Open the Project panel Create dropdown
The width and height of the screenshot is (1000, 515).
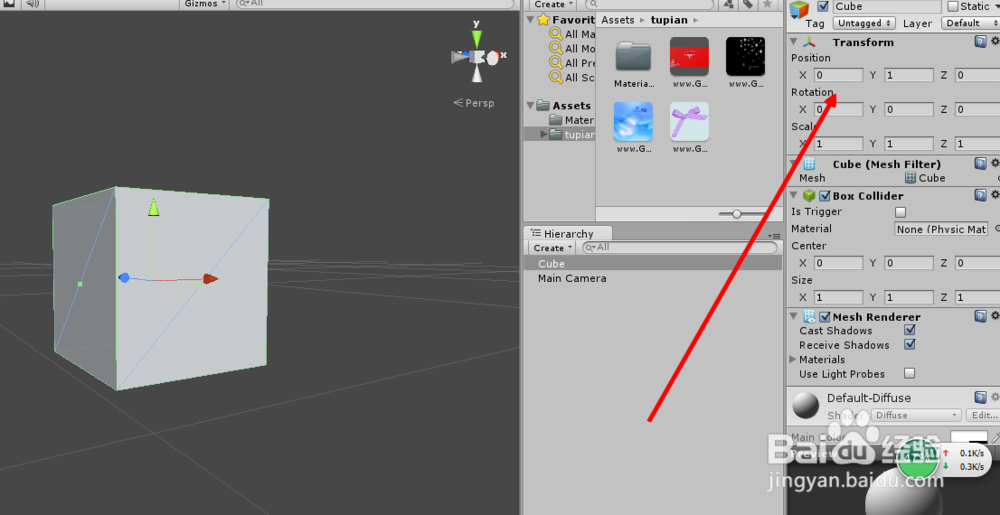(553, 4)
